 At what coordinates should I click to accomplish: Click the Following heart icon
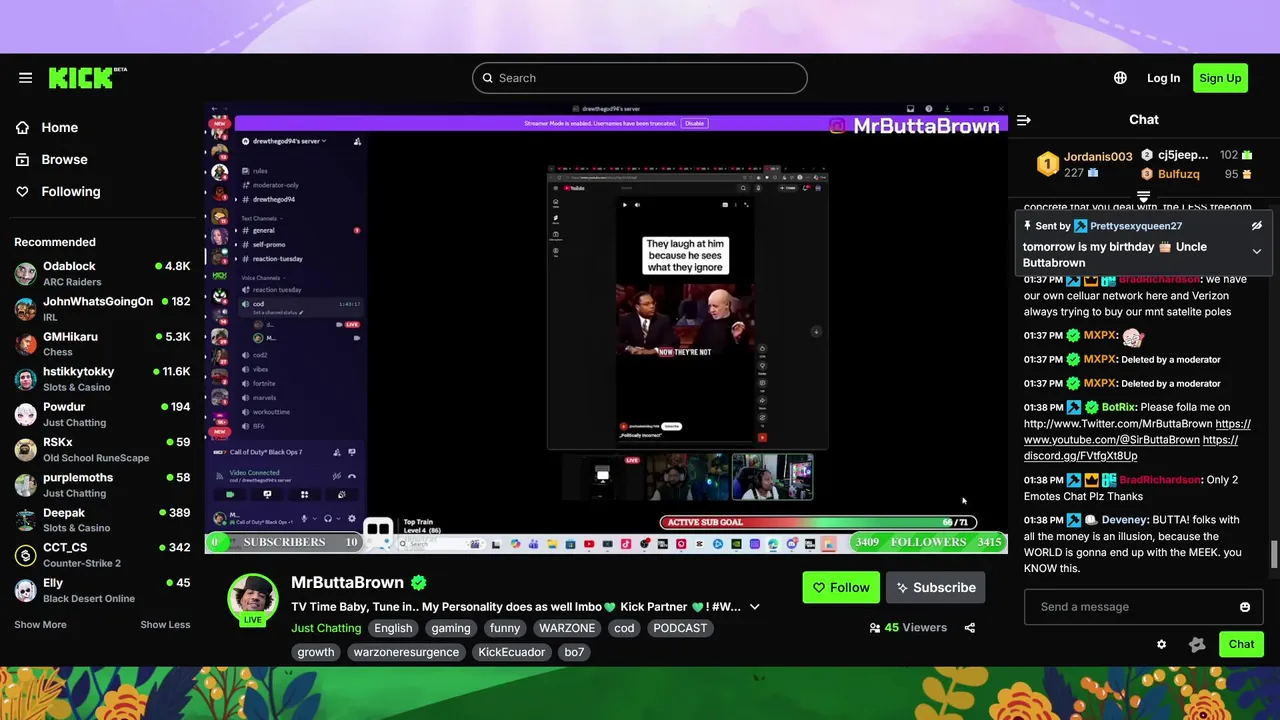click(x=23, y=191)
